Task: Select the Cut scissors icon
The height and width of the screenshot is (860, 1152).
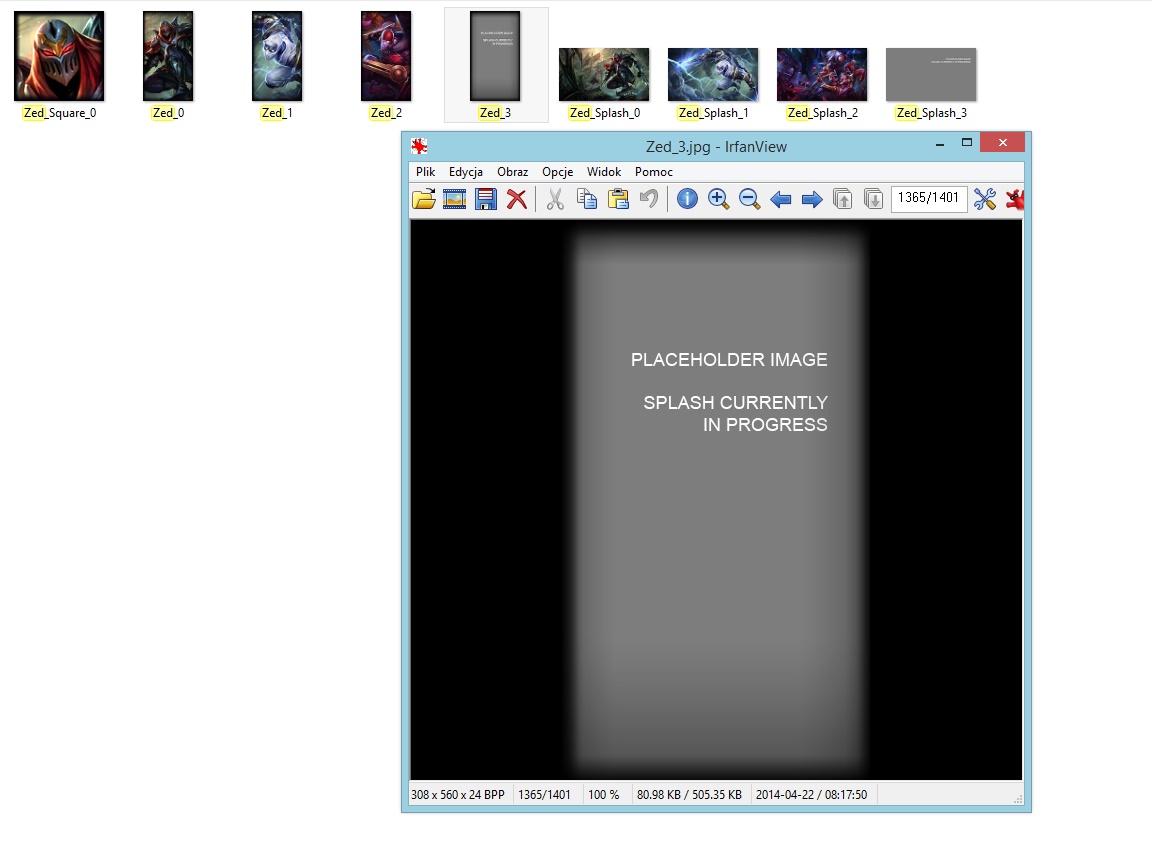Action: click(555, 199)
